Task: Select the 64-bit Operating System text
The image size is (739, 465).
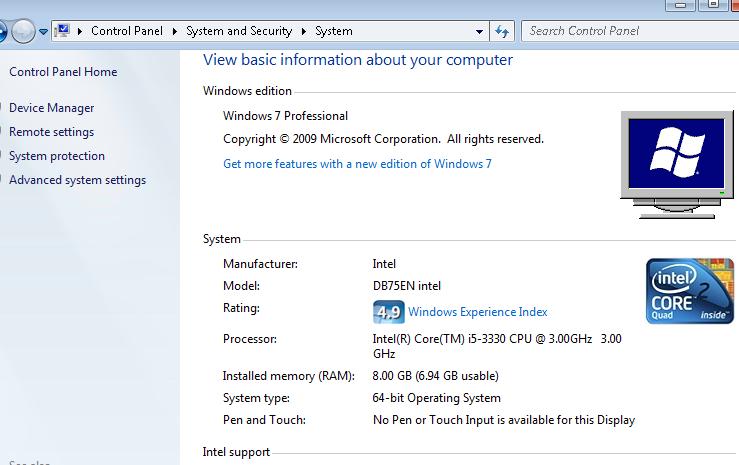Action: point(436,398)
